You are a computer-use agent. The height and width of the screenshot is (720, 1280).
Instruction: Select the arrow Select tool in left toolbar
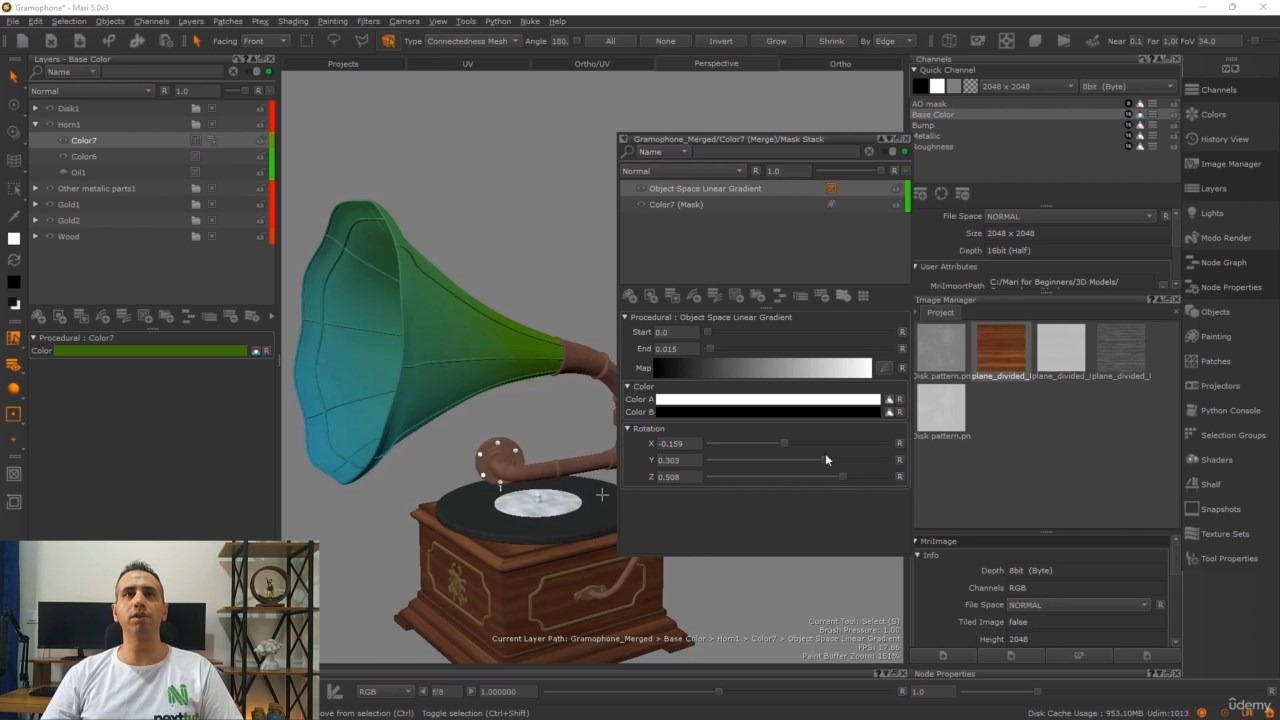tap(13, 77)
